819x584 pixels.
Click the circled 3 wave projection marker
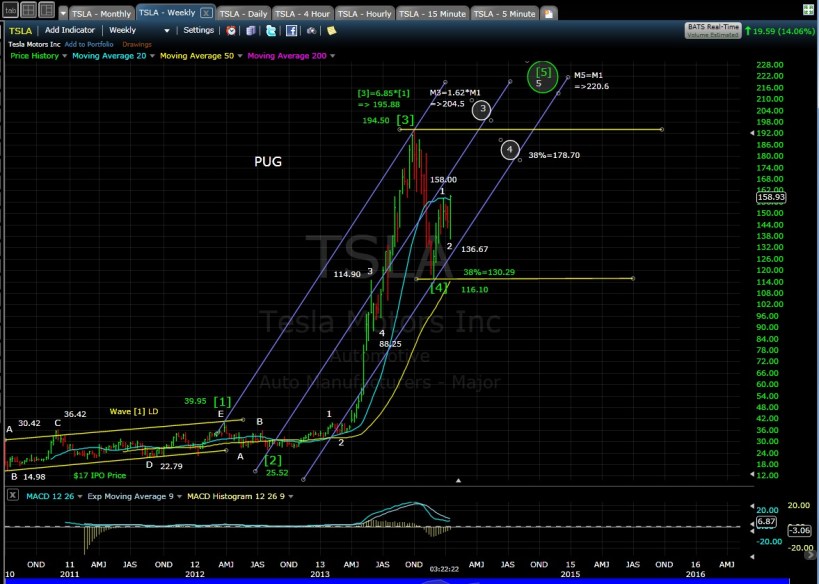(x=482, y=109)
